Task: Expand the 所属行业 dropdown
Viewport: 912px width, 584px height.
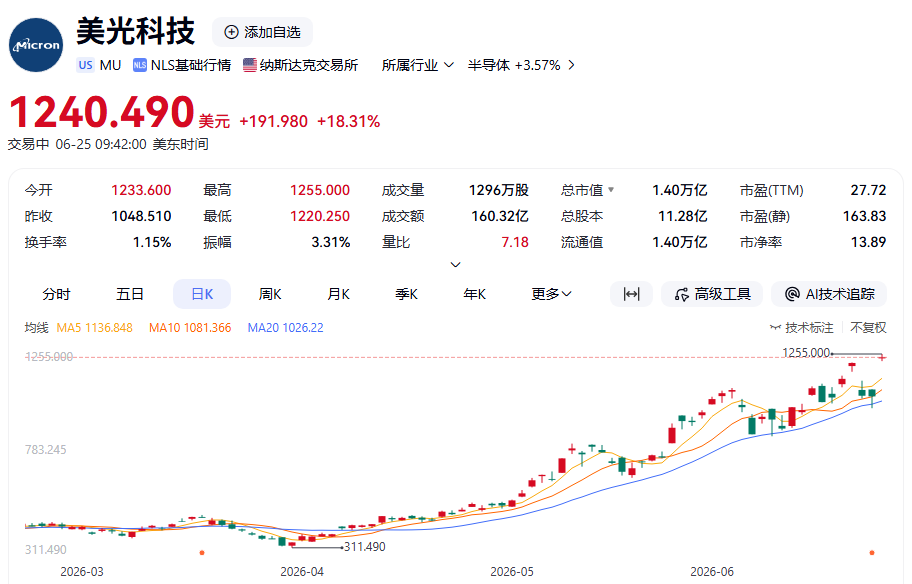Action: click(x=417, y=65)
